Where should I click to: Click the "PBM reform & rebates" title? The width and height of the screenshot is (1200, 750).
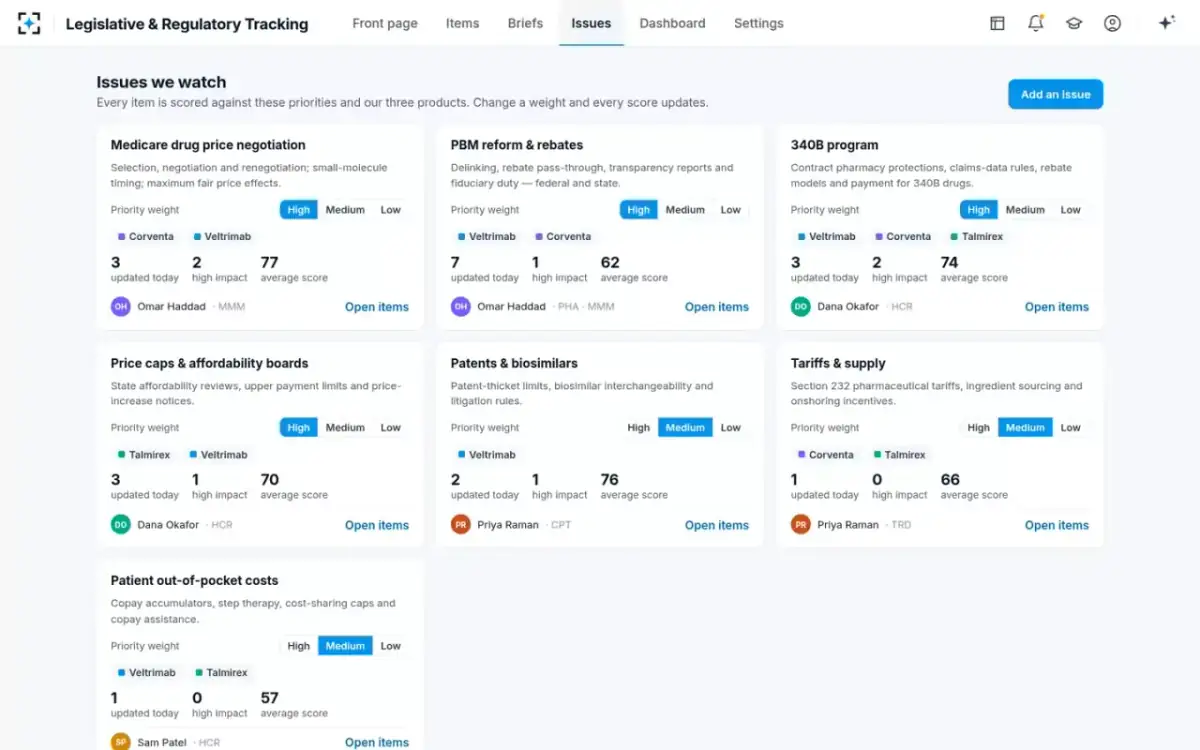517,145
